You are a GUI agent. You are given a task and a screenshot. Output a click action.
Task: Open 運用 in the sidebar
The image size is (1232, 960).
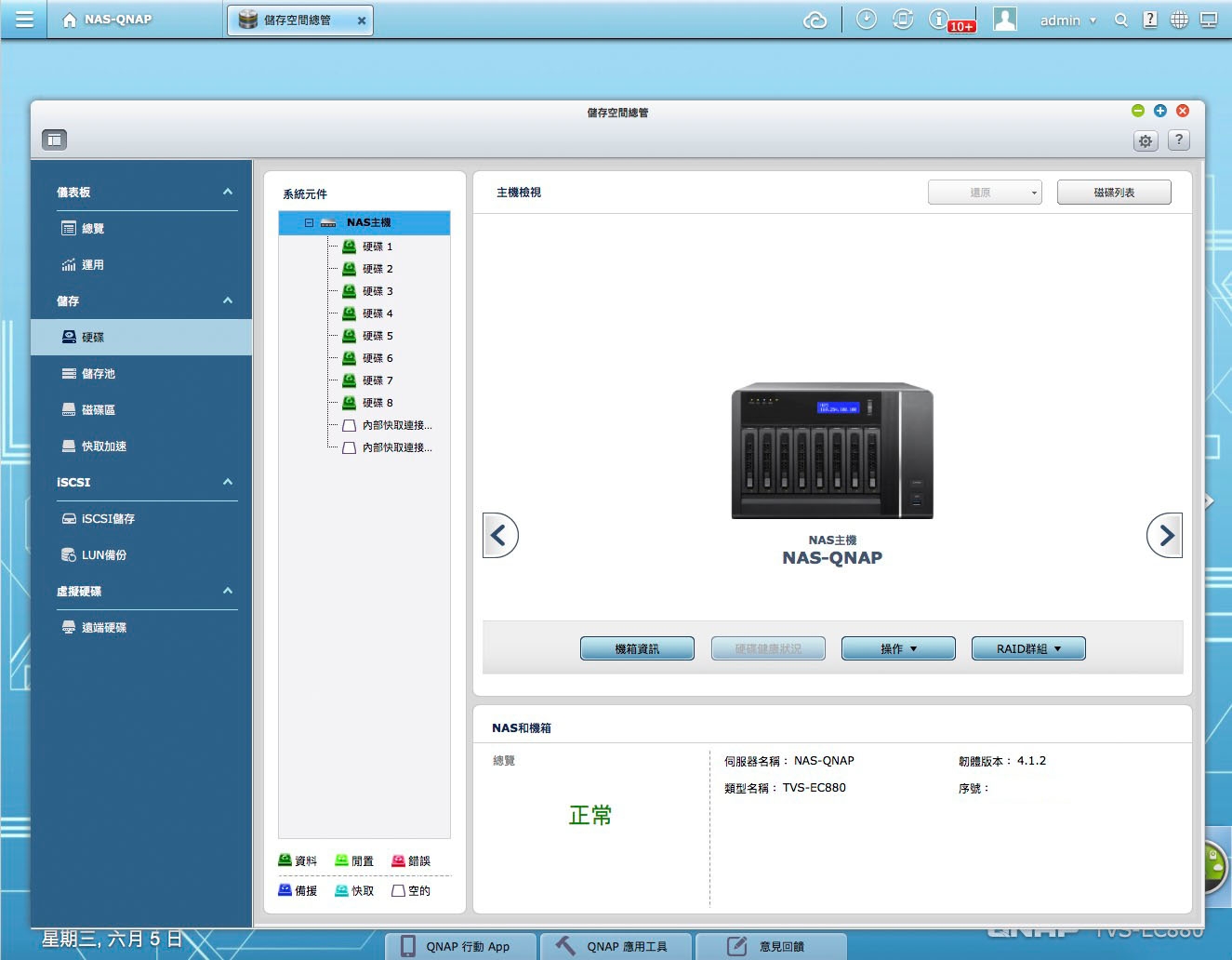point(141,264)
